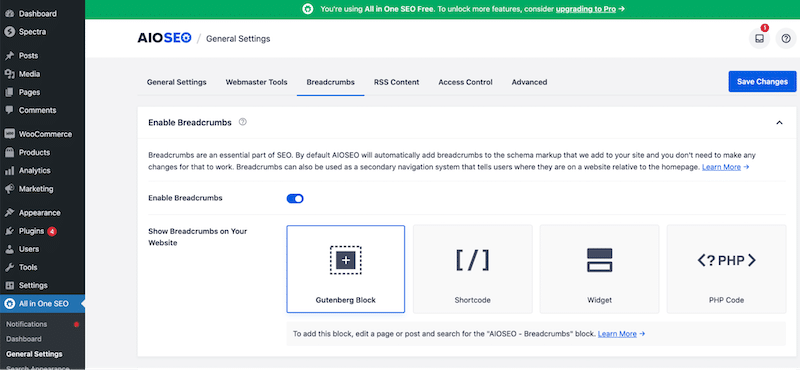Select the Breadcrumbs tab
The height and width of the screenshot is (370, 800).
point(331,82)
